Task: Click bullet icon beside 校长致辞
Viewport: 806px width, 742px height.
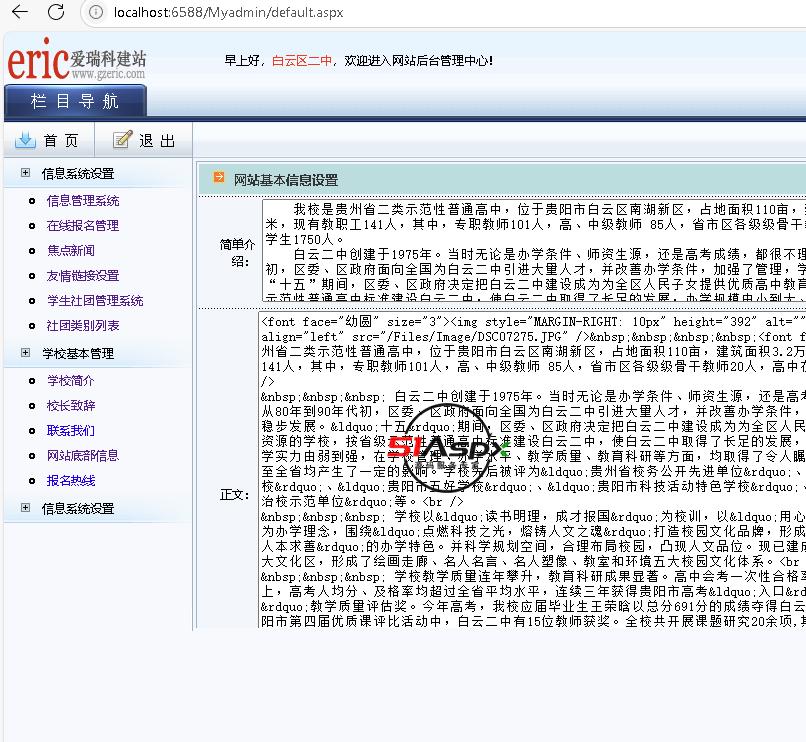Action: tap(32, 406)
